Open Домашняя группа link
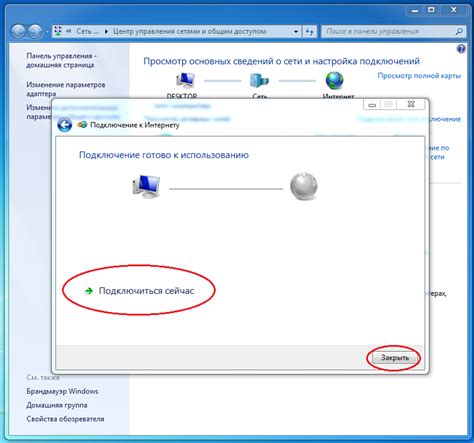This screenshot has height=443, width=474. (57, 405)
